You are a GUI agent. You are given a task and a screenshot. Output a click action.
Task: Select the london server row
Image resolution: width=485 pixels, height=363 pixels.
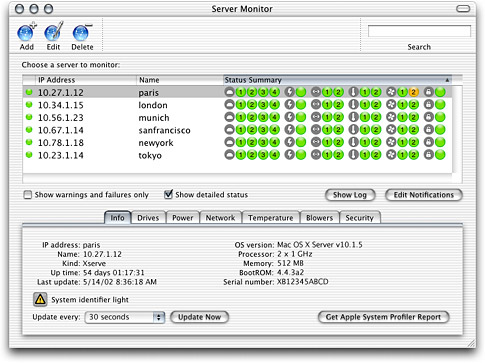click(237, 105)
